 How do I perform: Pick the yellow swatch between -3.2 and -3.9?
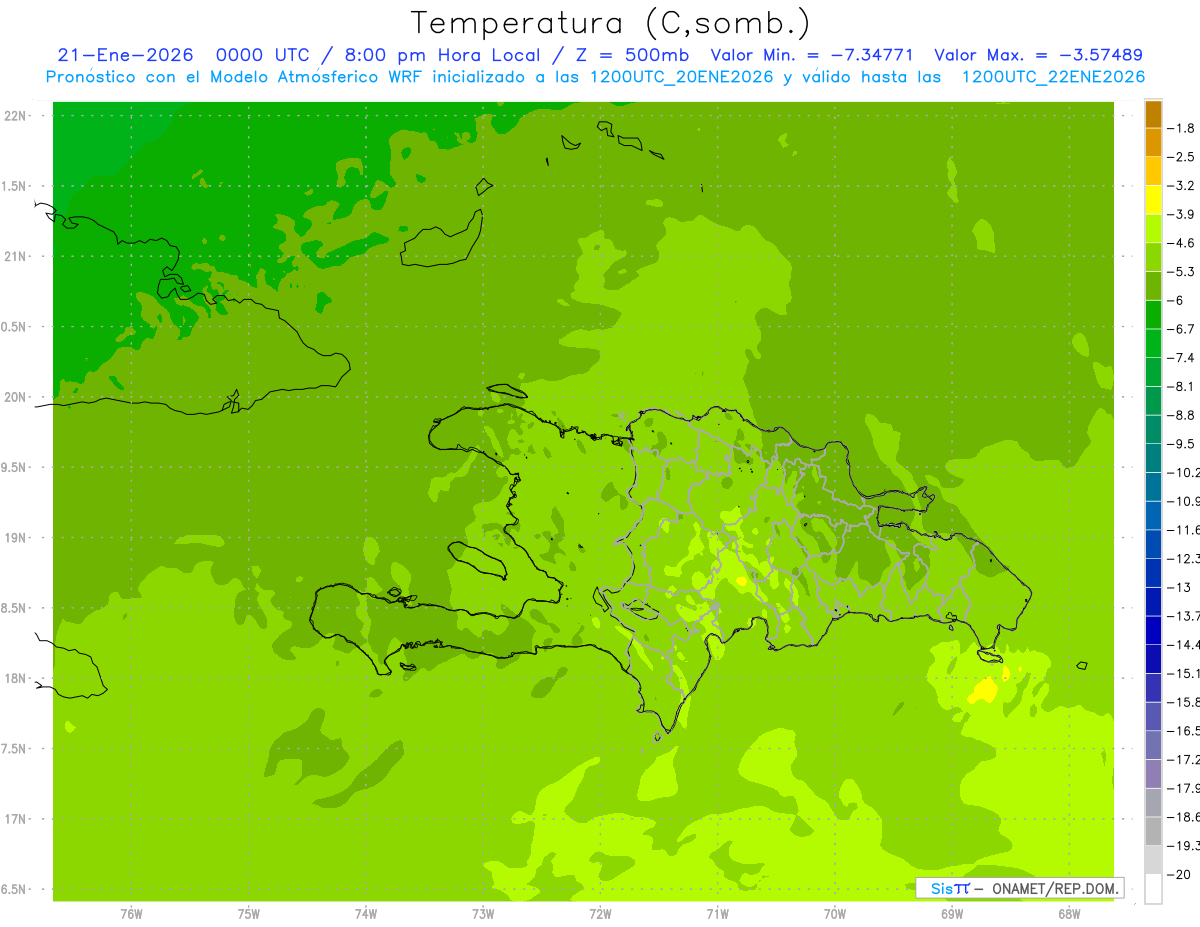click(1153, 200)
